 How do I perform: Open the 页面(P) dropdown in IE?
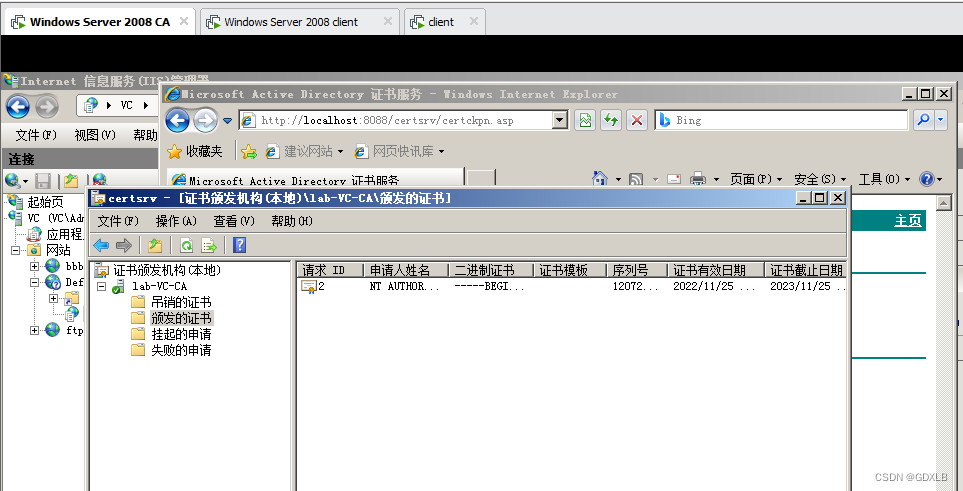pyautogui.click(x=756, y=179)
